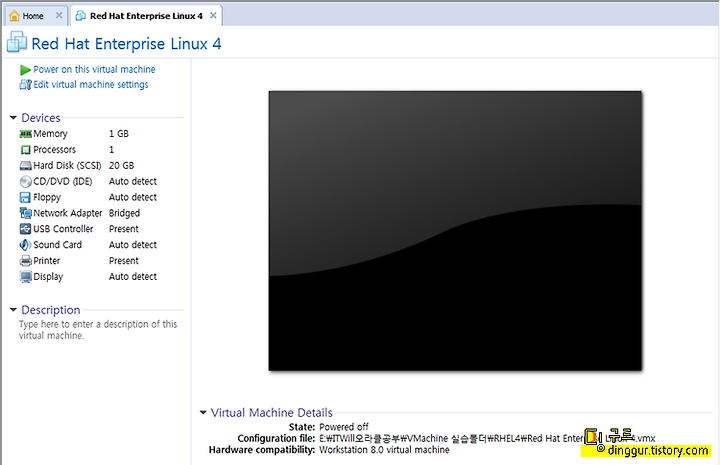Collapse the Virtual Machine Details section

tap(203, 412)
